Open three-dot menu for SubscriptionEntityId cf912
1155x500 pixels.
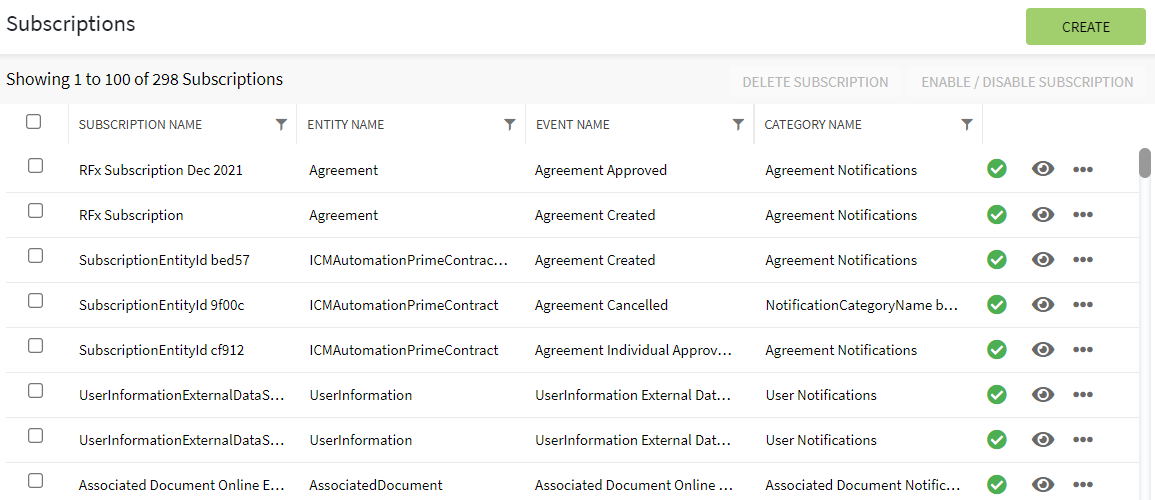(x=1082, y=350)
